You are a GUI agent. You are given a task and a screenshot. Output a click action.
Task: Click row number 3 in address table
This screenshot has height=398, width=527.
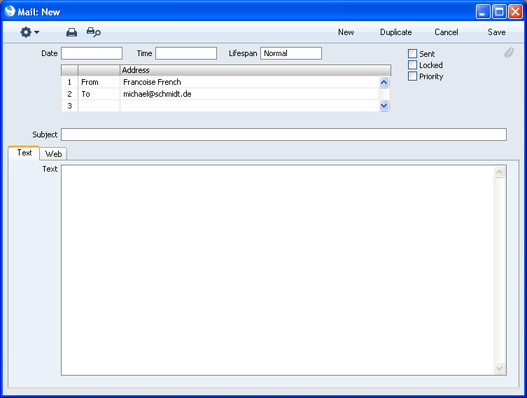70,106
